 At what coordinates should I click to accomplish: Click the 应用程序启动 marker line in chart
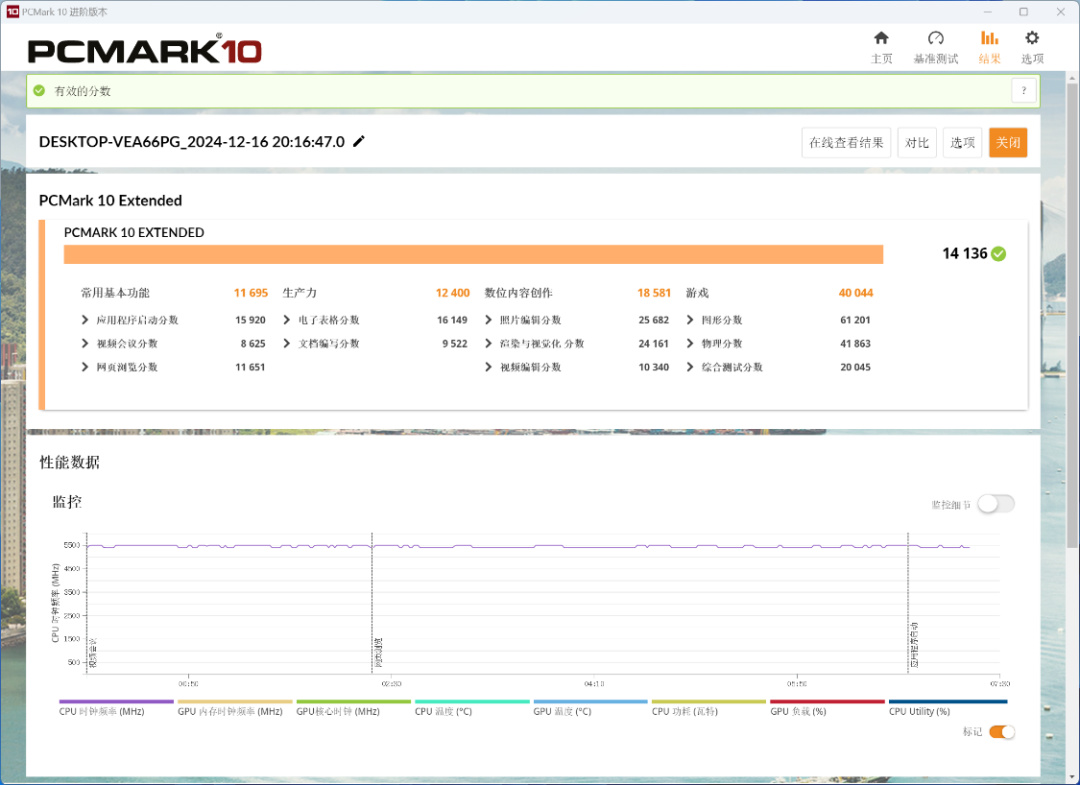click(908, 603)
